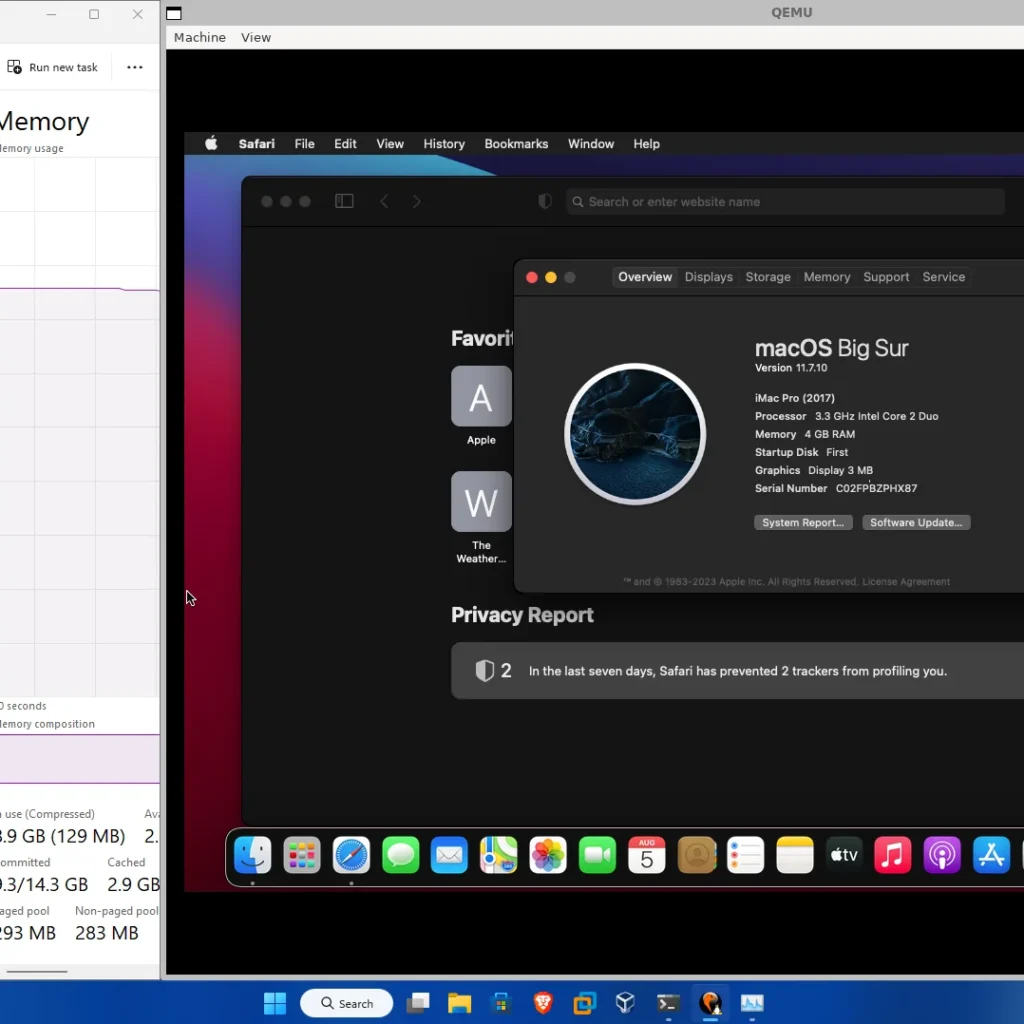Open Finder from the Dock

pyautogui.click(x=252, y=855)
